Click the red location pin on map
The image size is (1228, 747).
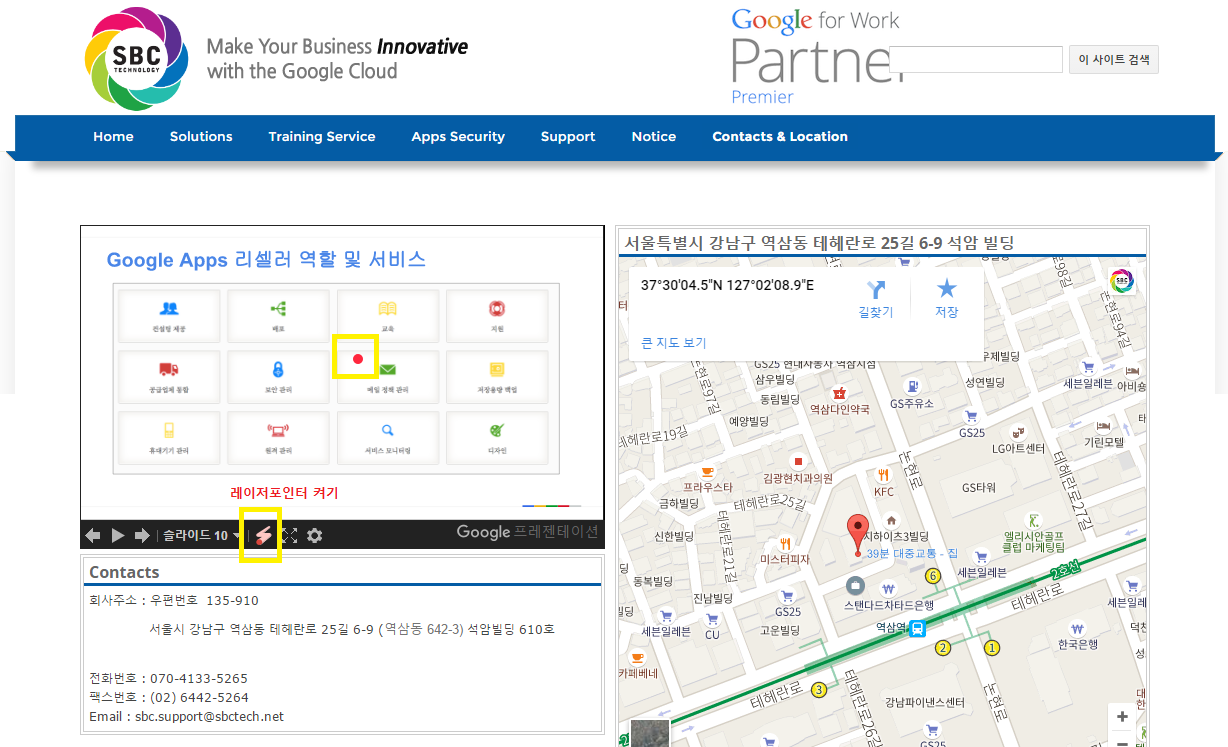[x=857, y=535]
